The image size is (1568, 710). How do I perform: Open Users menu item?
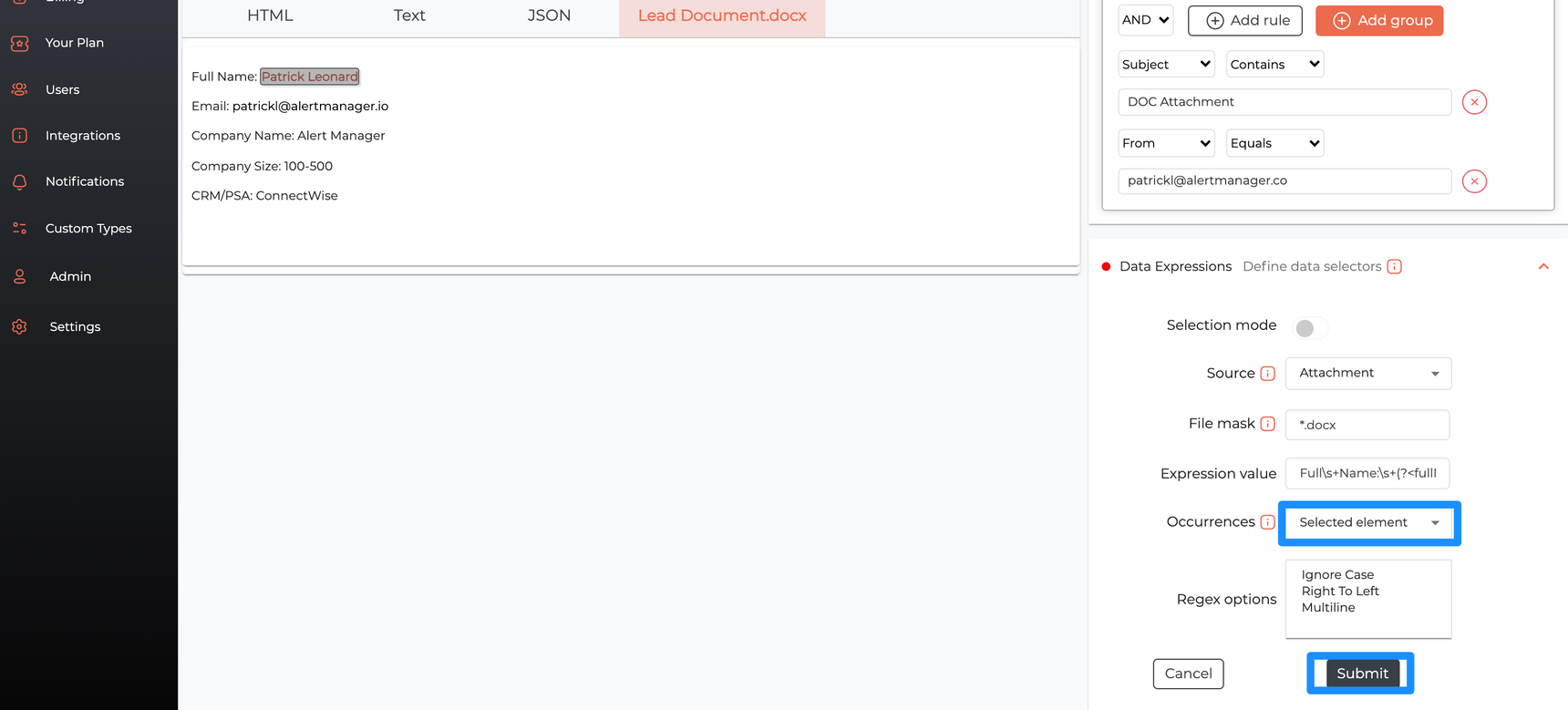(63, 89)
